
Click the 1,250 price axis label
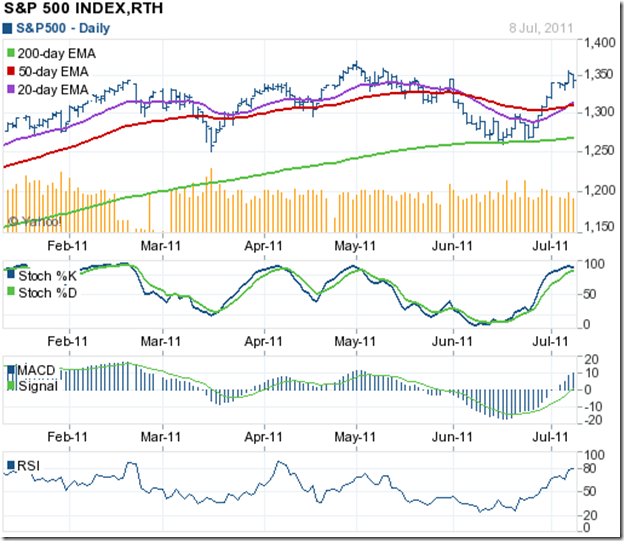pos(598,150)
